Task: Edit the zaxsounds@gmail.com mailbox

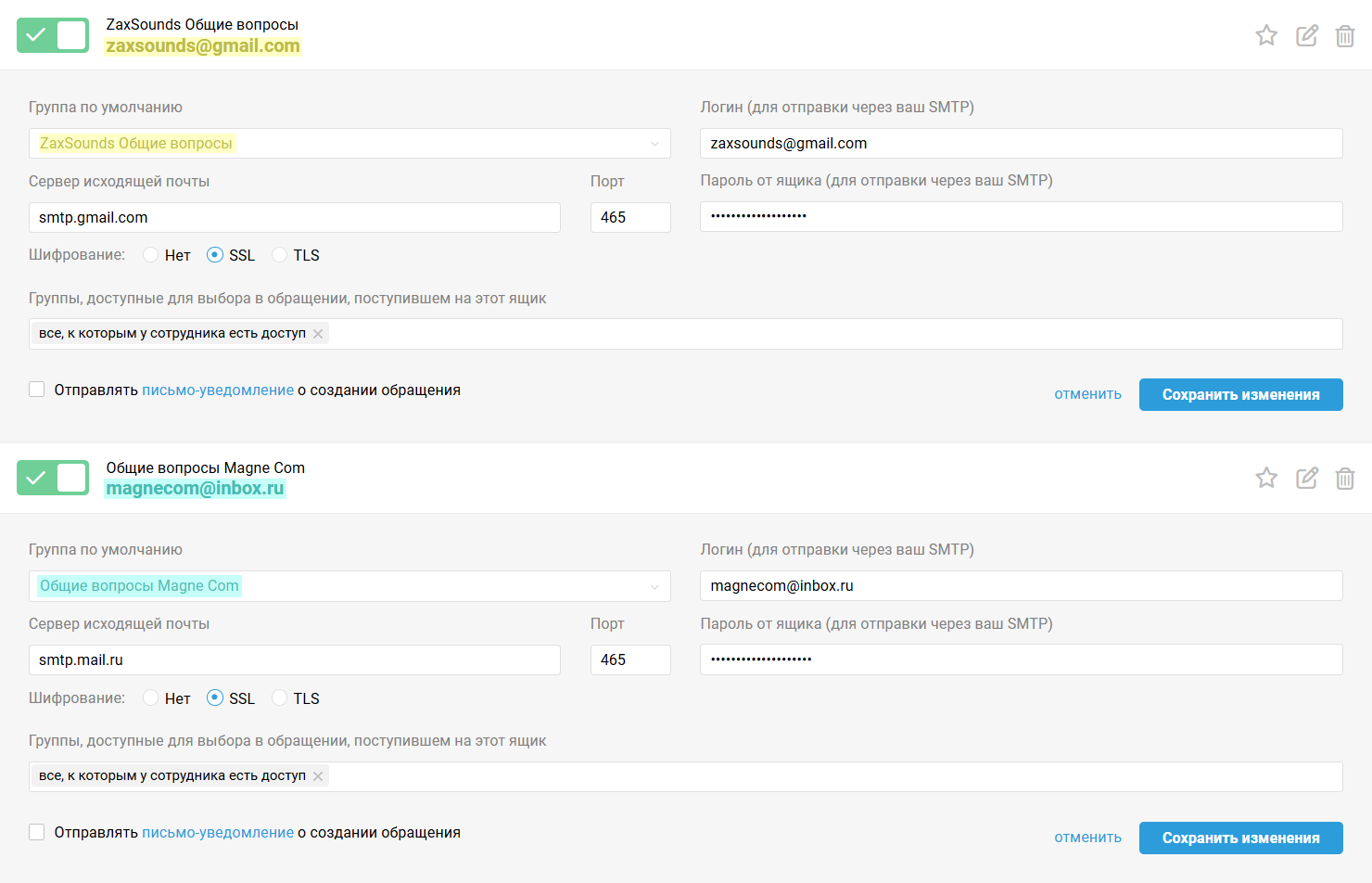Action: pos(1307,35)
